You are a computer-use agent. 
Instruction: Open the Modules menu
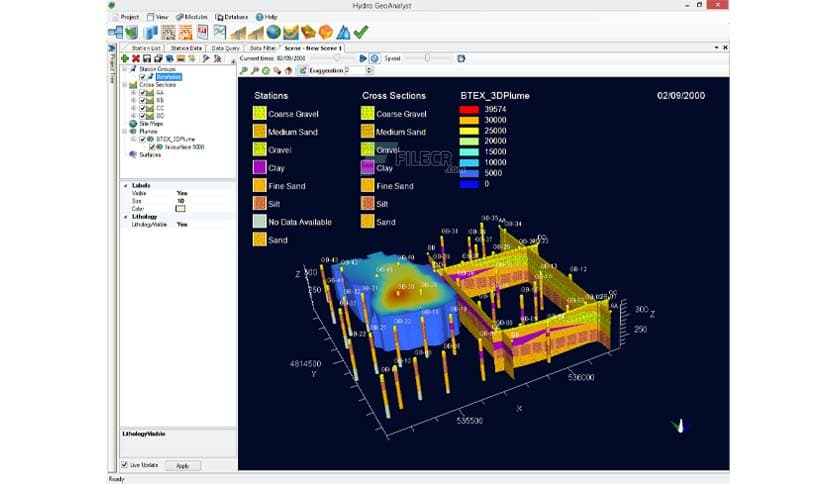point(192,17)
